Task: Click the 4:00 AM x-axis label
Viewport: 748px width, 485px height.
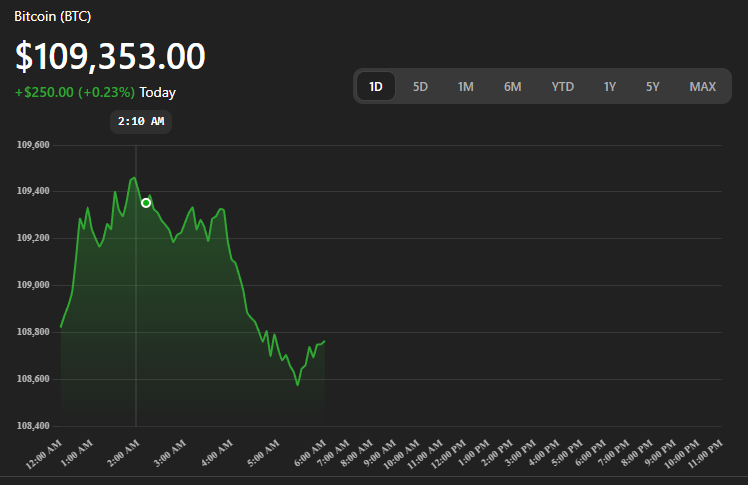Action: (x=217, y=454)
